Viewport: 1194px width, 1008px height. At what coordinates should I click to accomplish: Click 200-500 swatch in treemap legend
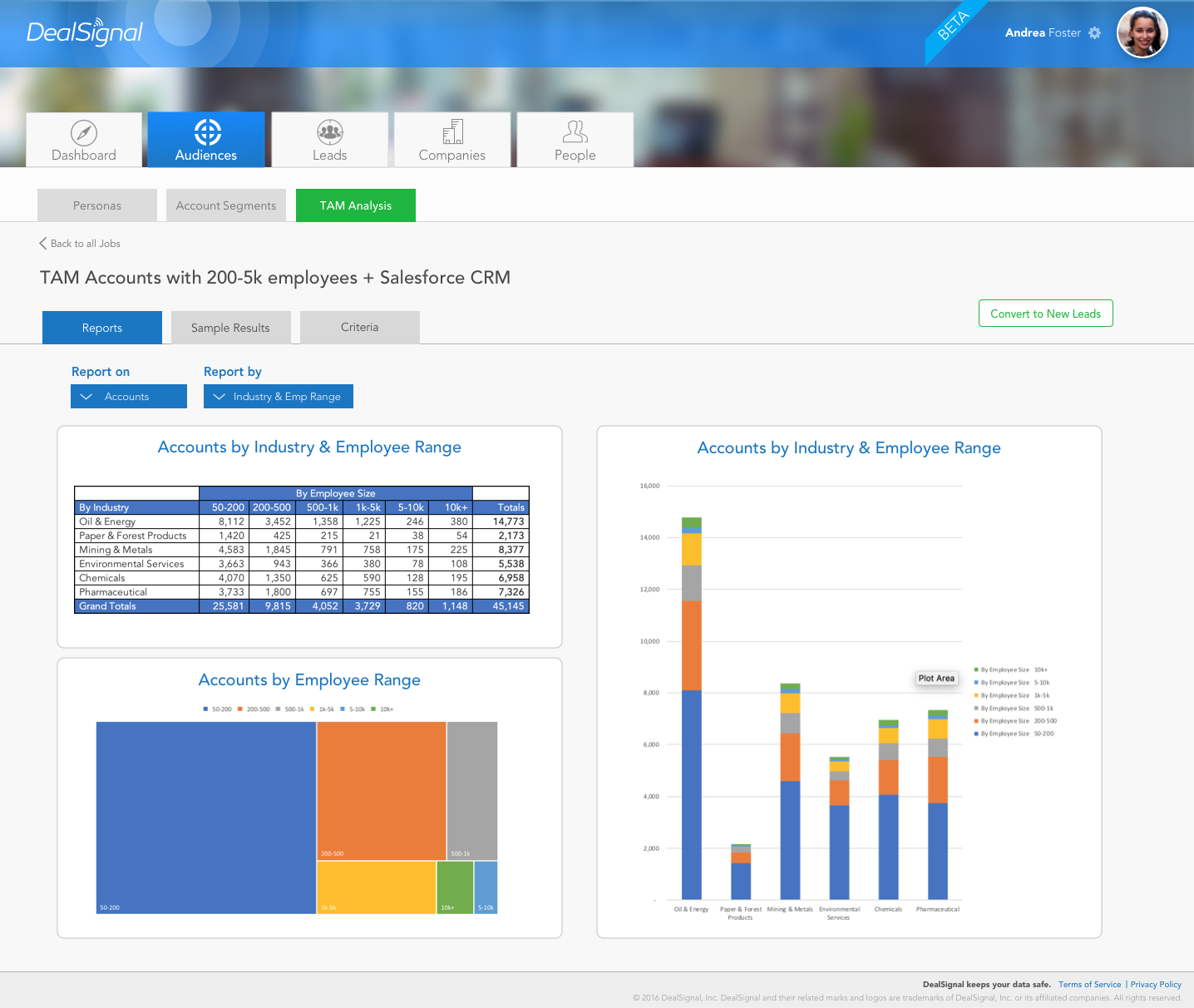(240, 709)
